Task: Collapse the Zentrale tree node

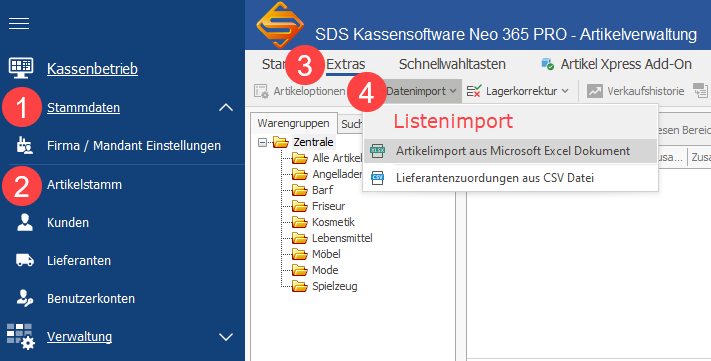Action: point(262,142)
